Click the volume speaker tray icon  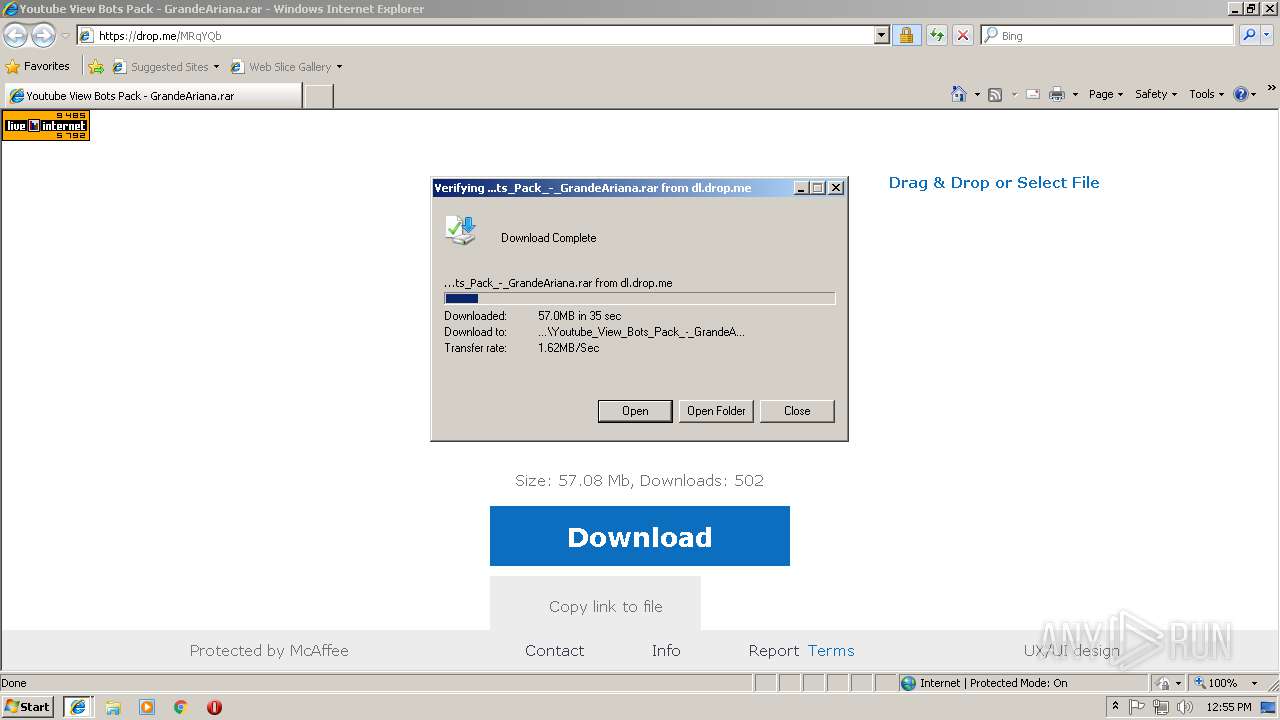click(x=1185, y=707)
